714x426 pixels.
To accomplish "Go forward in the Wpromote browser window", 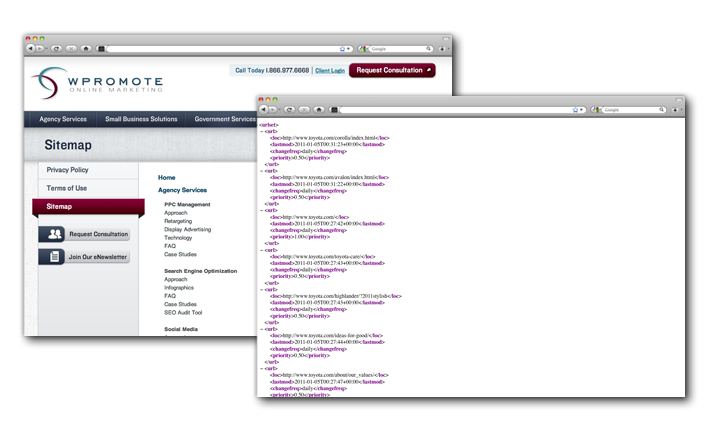I will pyautogui.click(x=40, y=48).
